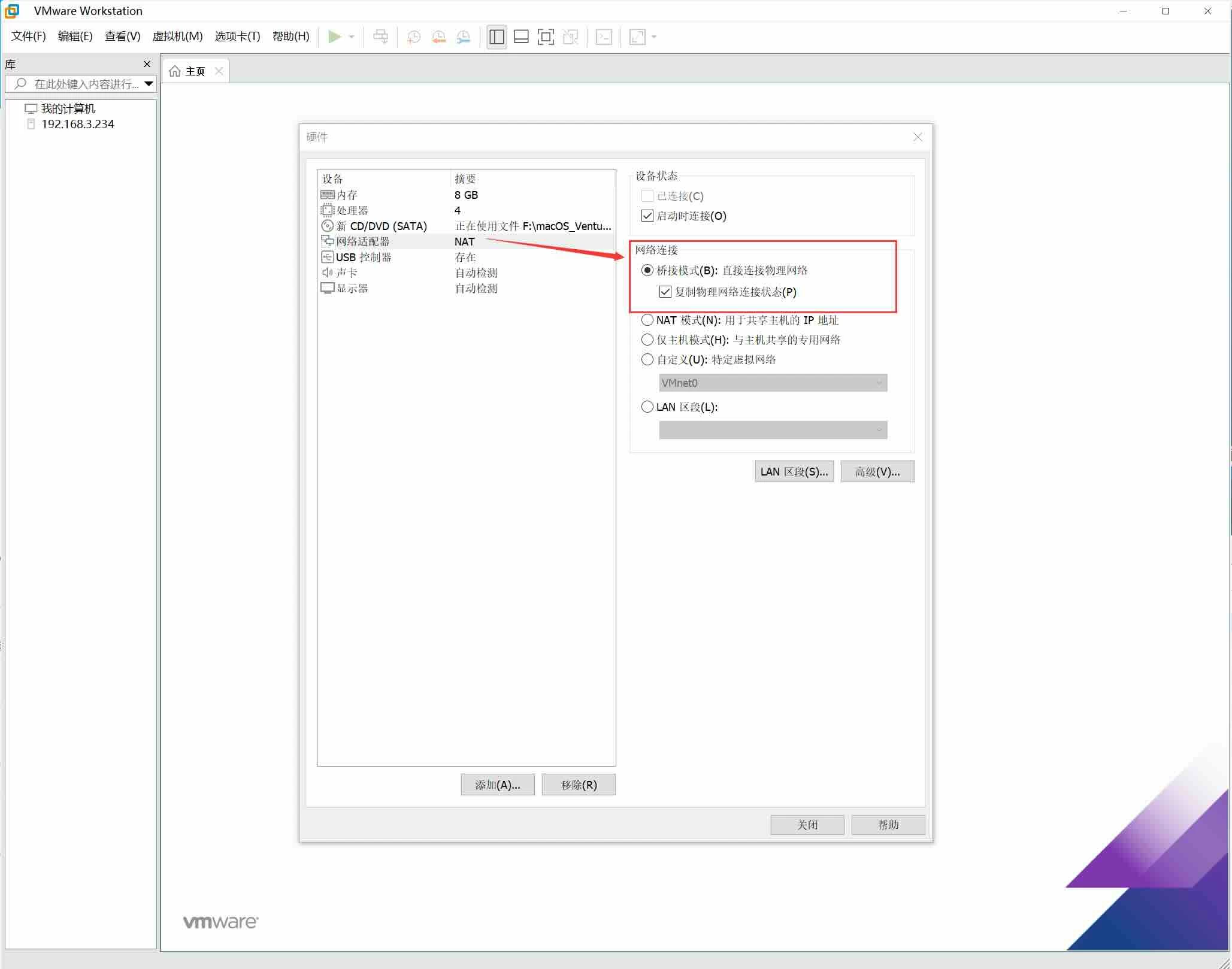Click the 摘要 column header
Screen dimensions: 1232x969
[532, 178]
